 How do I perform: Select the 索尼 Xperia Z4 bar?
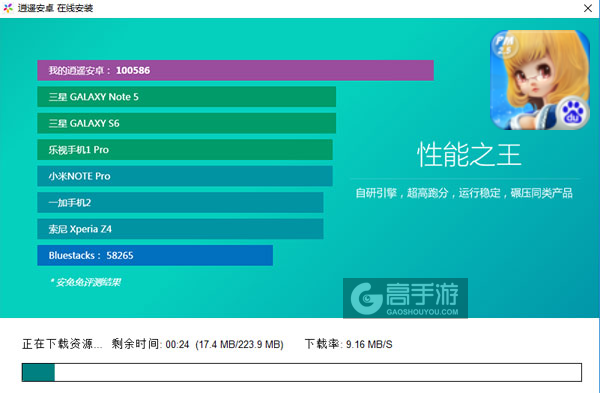pos(180,229)
